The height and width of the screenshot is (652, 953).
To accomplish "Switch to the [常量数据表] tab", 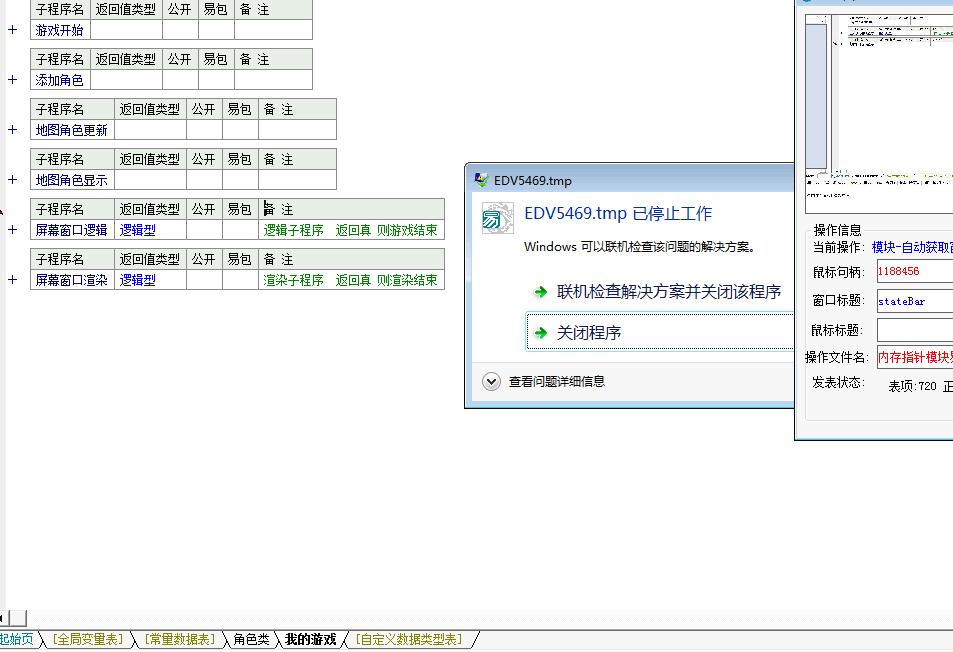I will [x=180, y=639].
